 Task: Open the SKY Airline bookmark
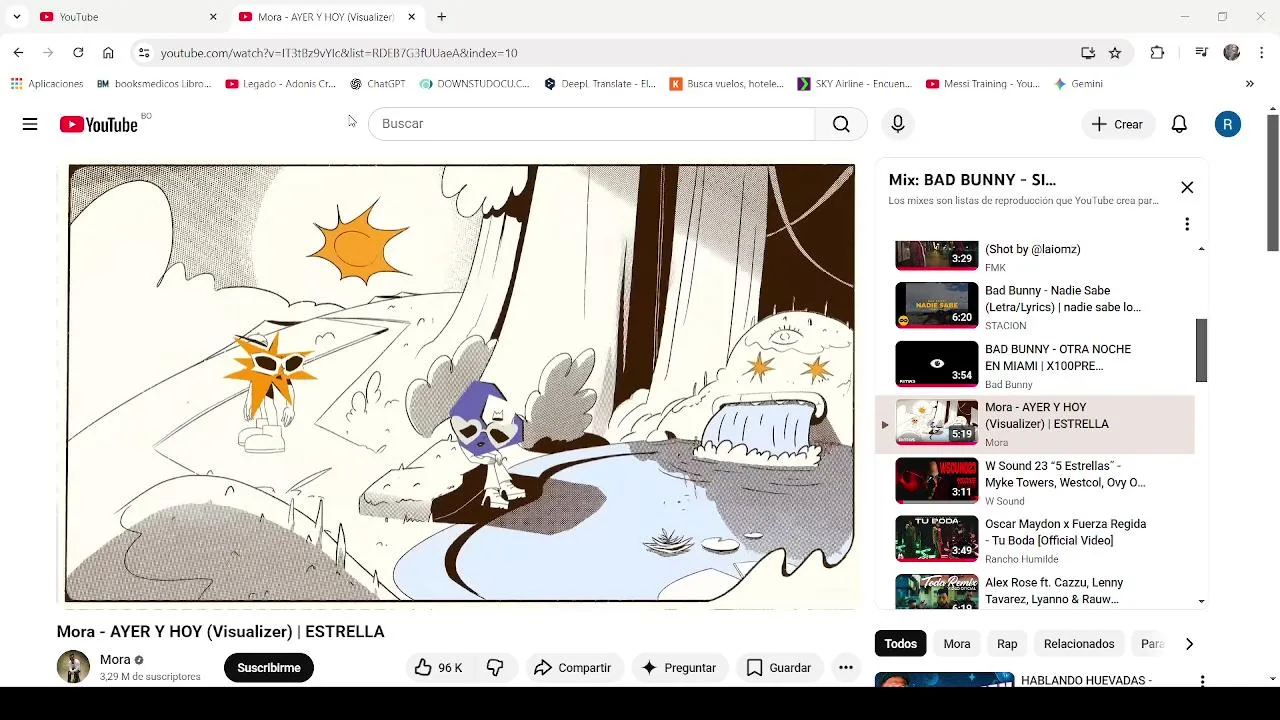click(854, 84)
